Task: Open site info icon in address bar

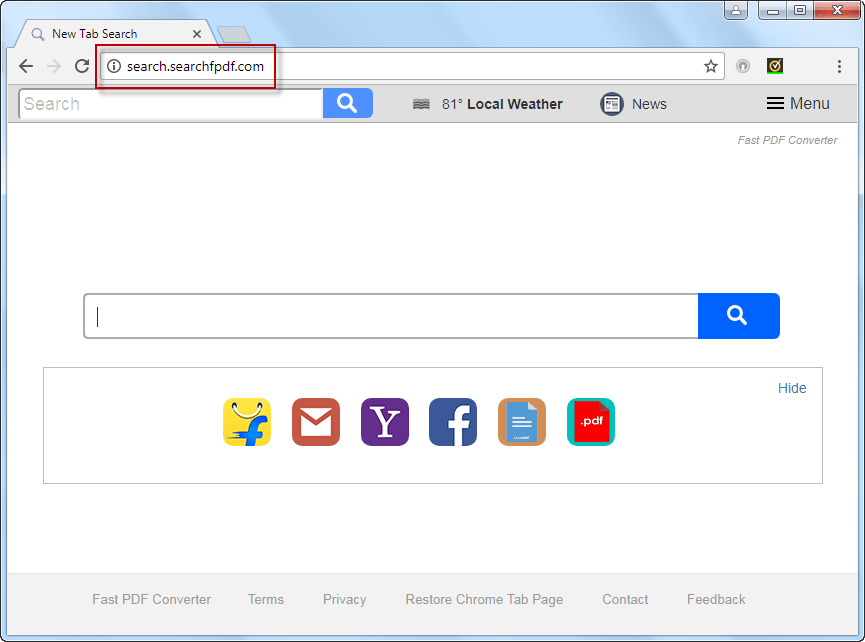Action: [x=114, y=66]
